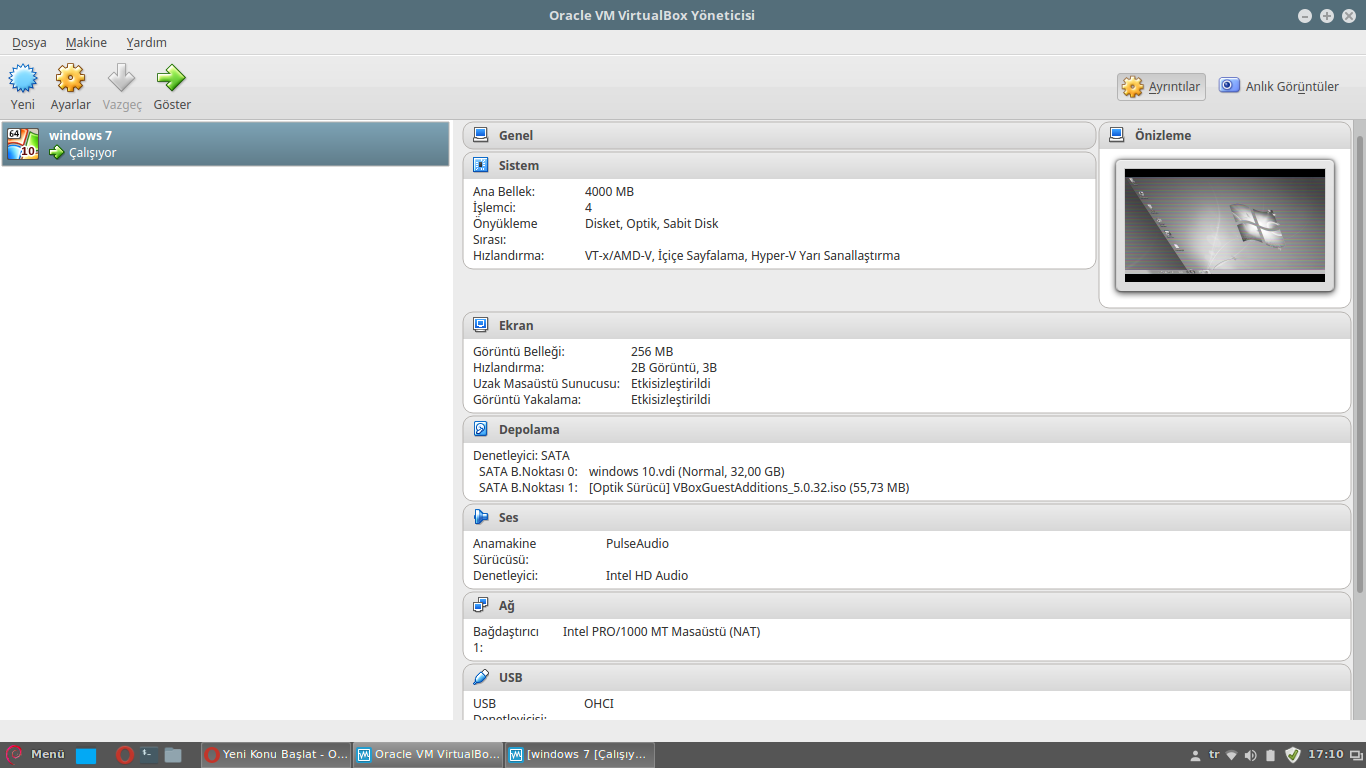Click the 'Ana Bellek:' label
Image resolution: width=1366 pixels, height=768 pixels.
coord(504,192)
